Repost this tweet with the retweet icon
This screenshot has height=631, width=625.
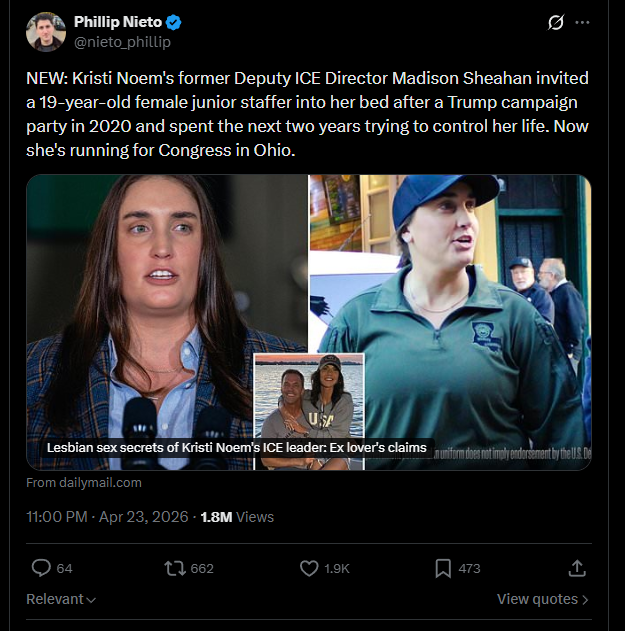[x=175, y=568]
